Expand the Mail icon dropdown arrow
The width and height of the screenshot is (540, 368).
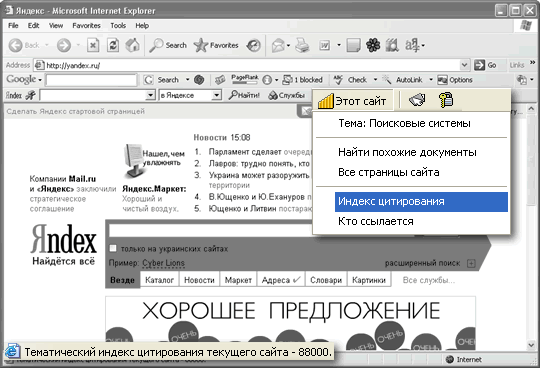288,45
